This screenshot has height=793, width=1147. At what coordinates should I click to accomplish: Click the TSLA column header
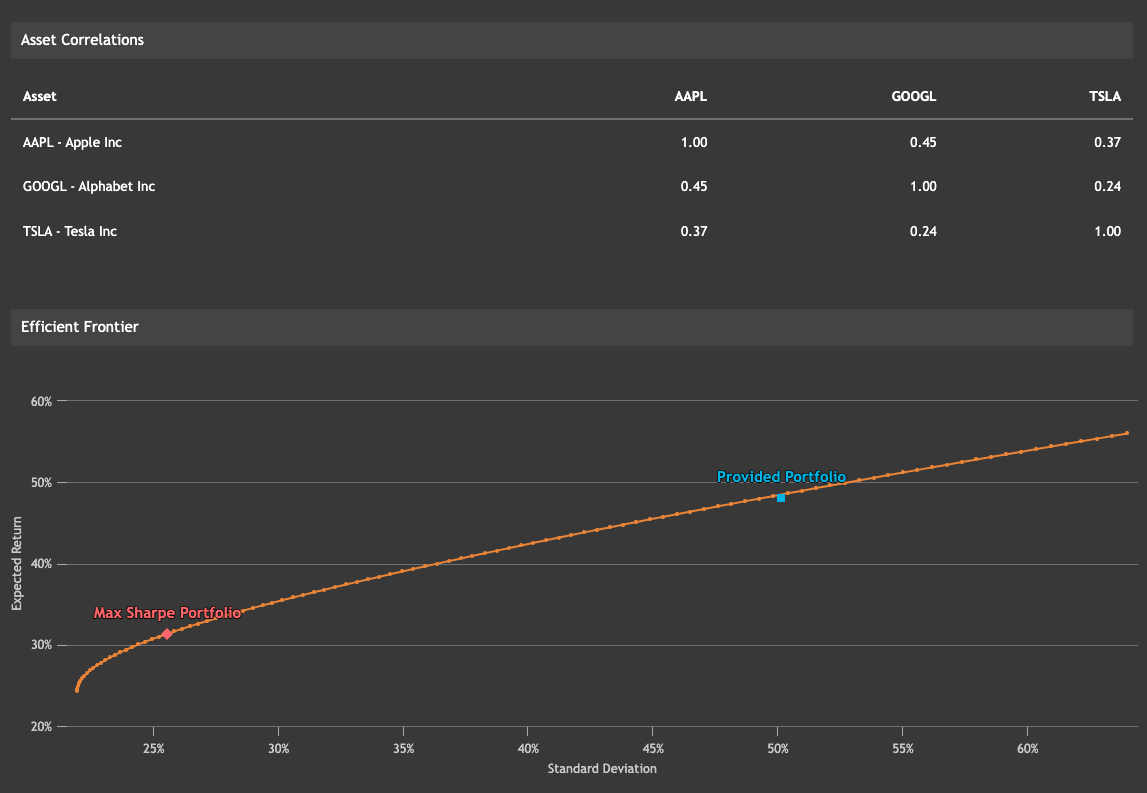click(x=1105, y=96)
